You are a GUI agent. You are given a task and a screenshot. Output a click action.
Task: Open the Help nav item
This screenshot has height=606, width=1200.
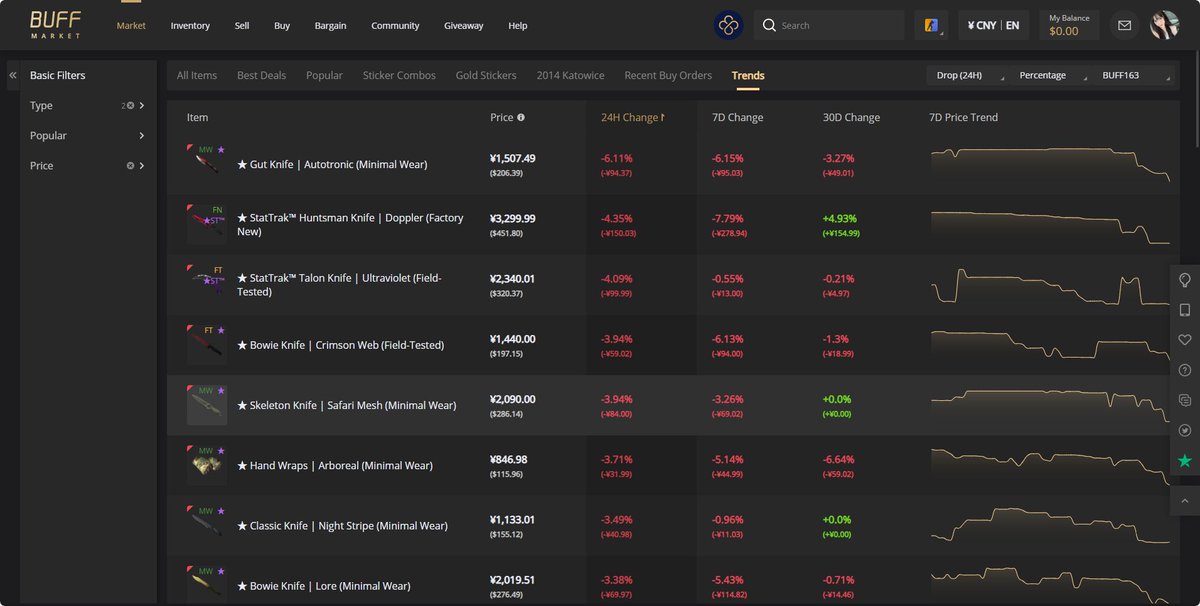(x=517, y=26)
